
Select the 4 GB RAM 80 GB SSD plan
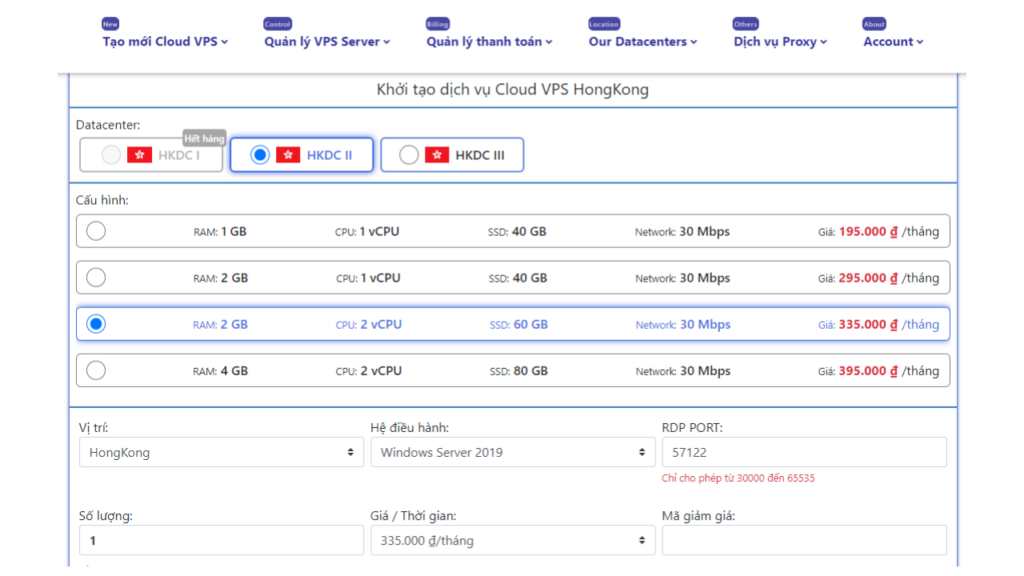(96, 370)
